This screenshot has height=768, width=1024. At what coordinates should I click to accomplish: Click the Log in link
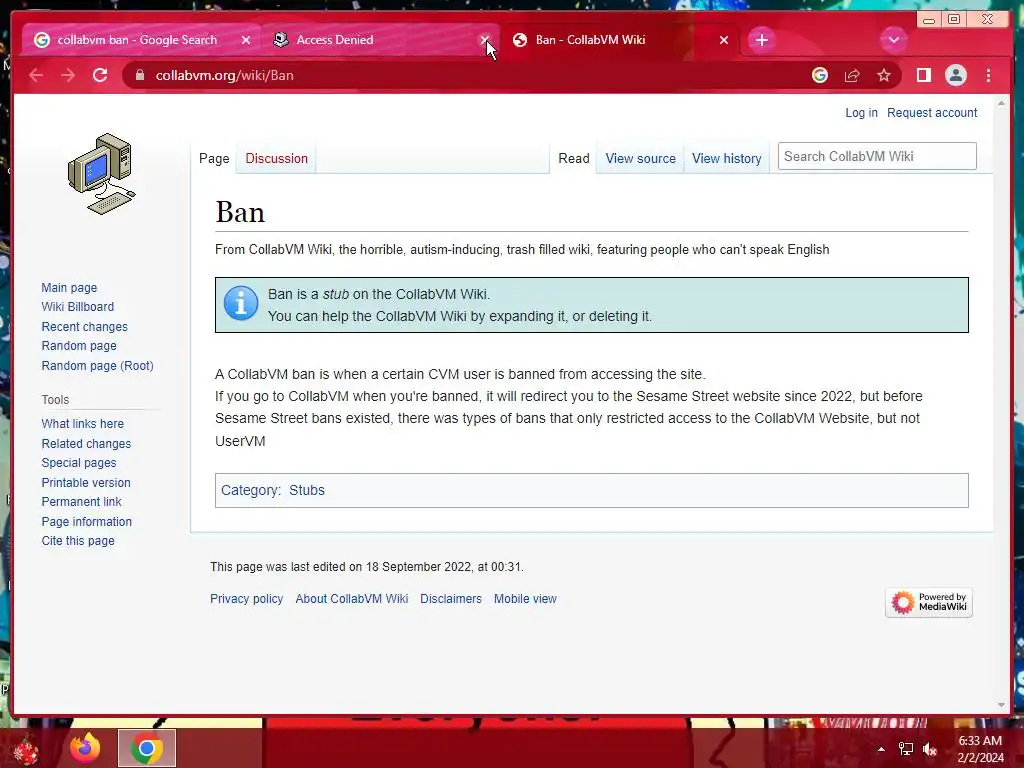[861, 112]
